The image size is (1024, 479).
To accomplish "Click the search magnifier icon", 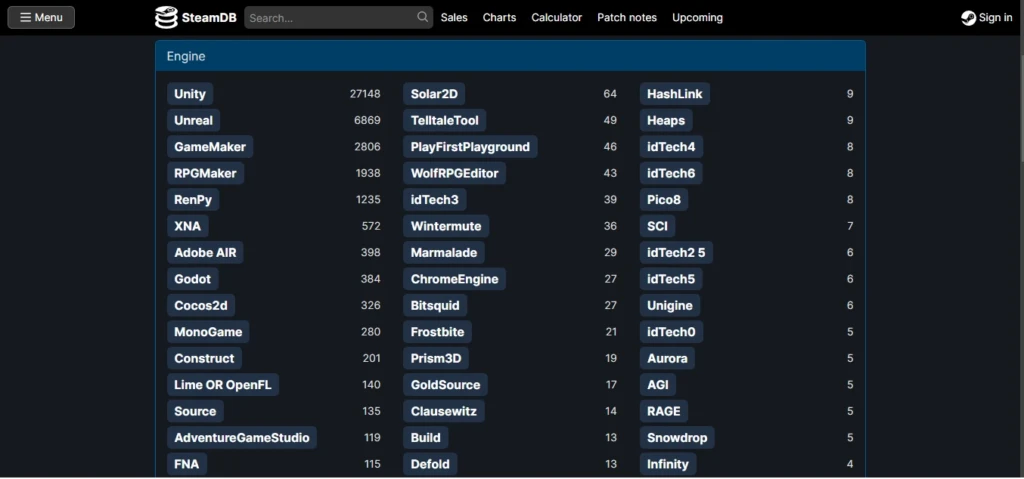I will [423, 17].
